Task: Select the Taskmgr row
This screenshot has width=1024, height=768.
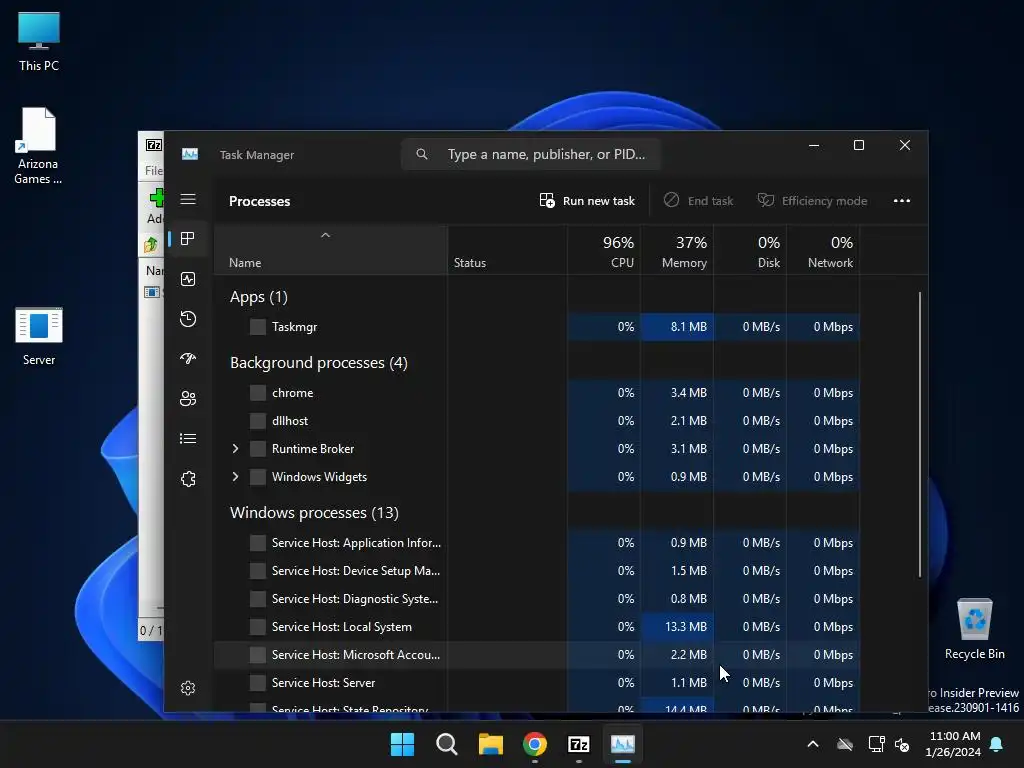Action: tap(537, 327)
